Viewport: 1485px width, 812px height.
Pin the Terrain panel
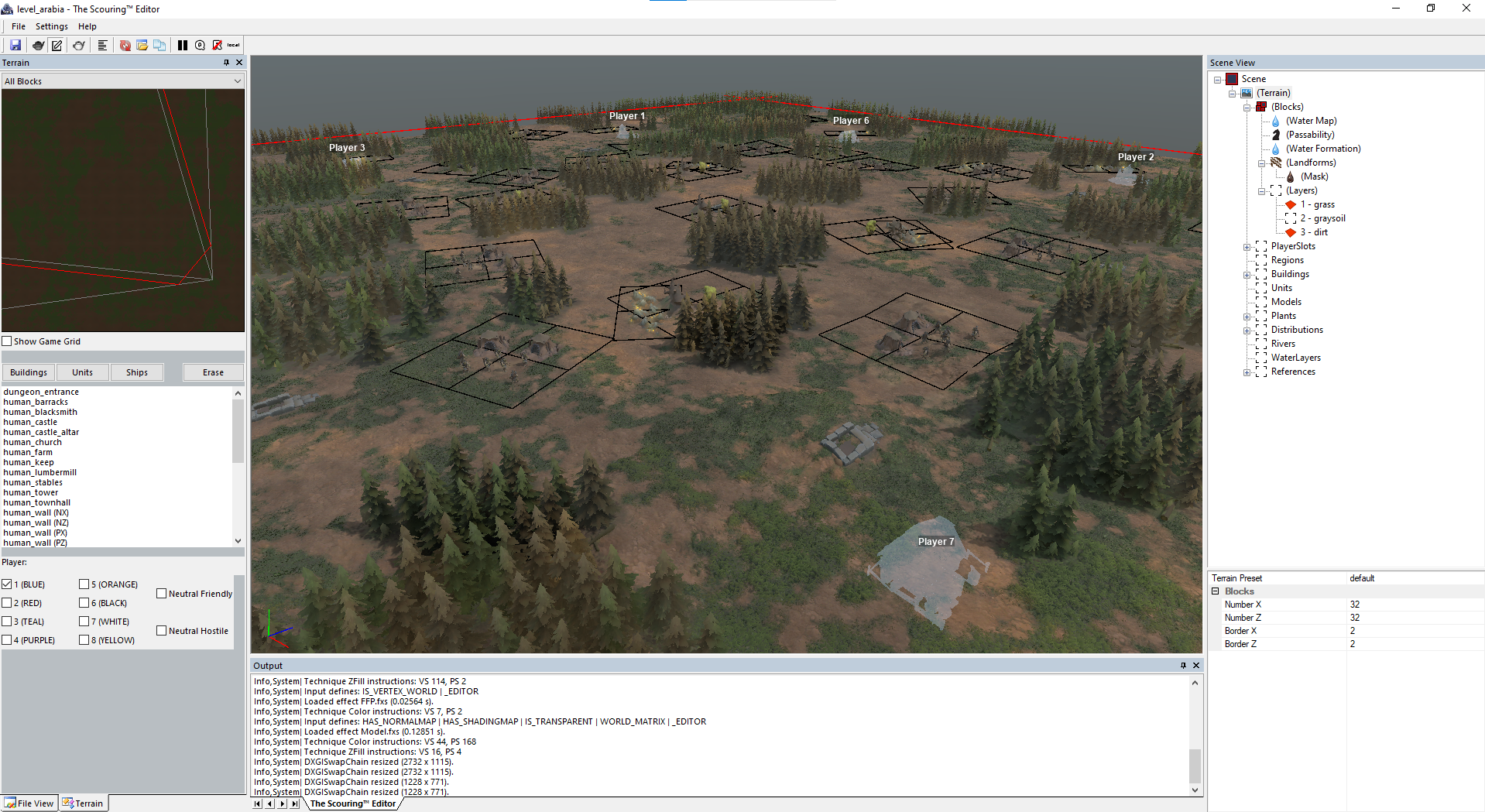point(226,63)
